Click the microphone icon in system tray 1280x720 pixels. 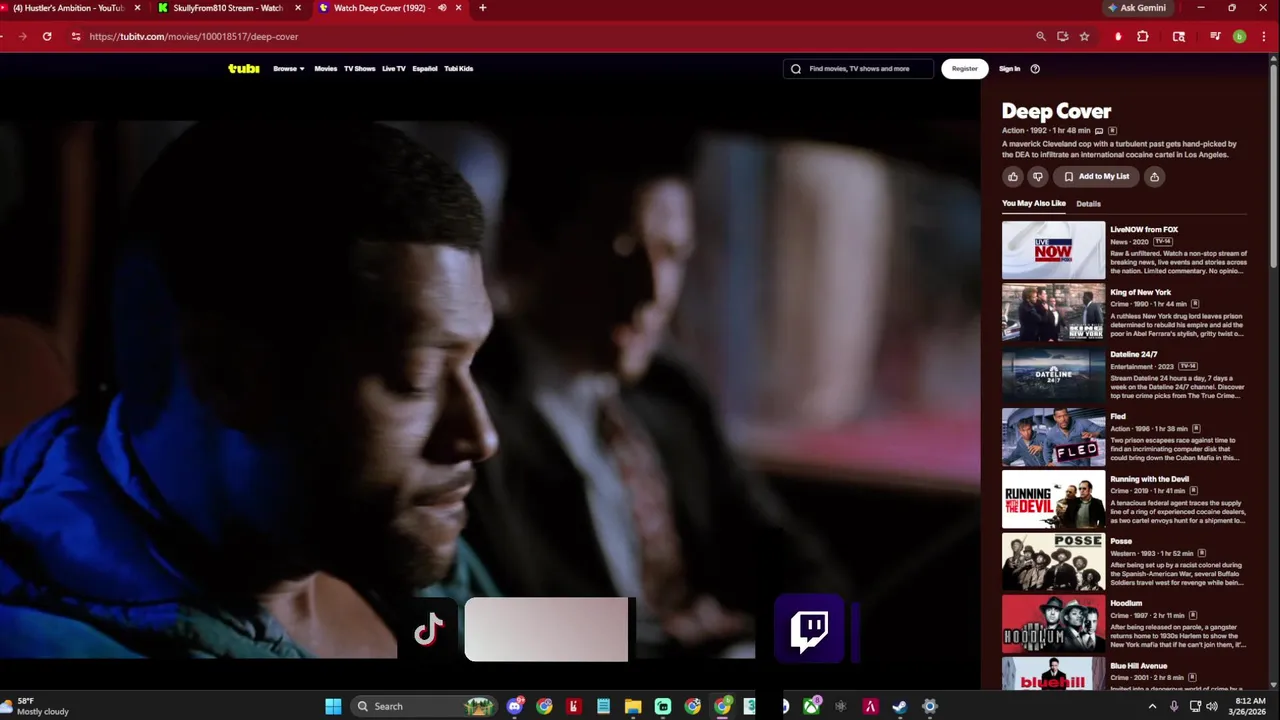pyautogui.click(x=1174, y=706)
